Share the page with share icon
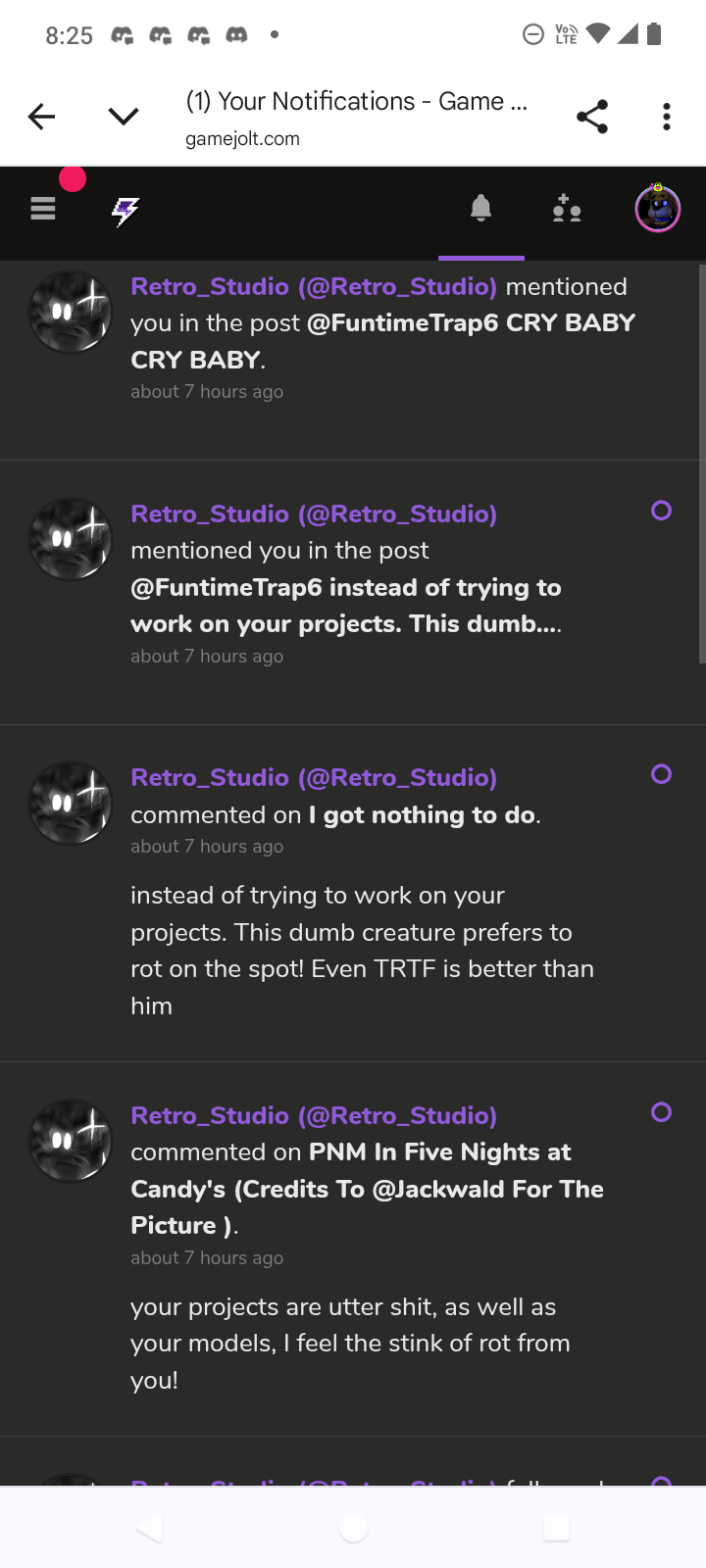Screen dimensions: 706x1568 point(592,117)
